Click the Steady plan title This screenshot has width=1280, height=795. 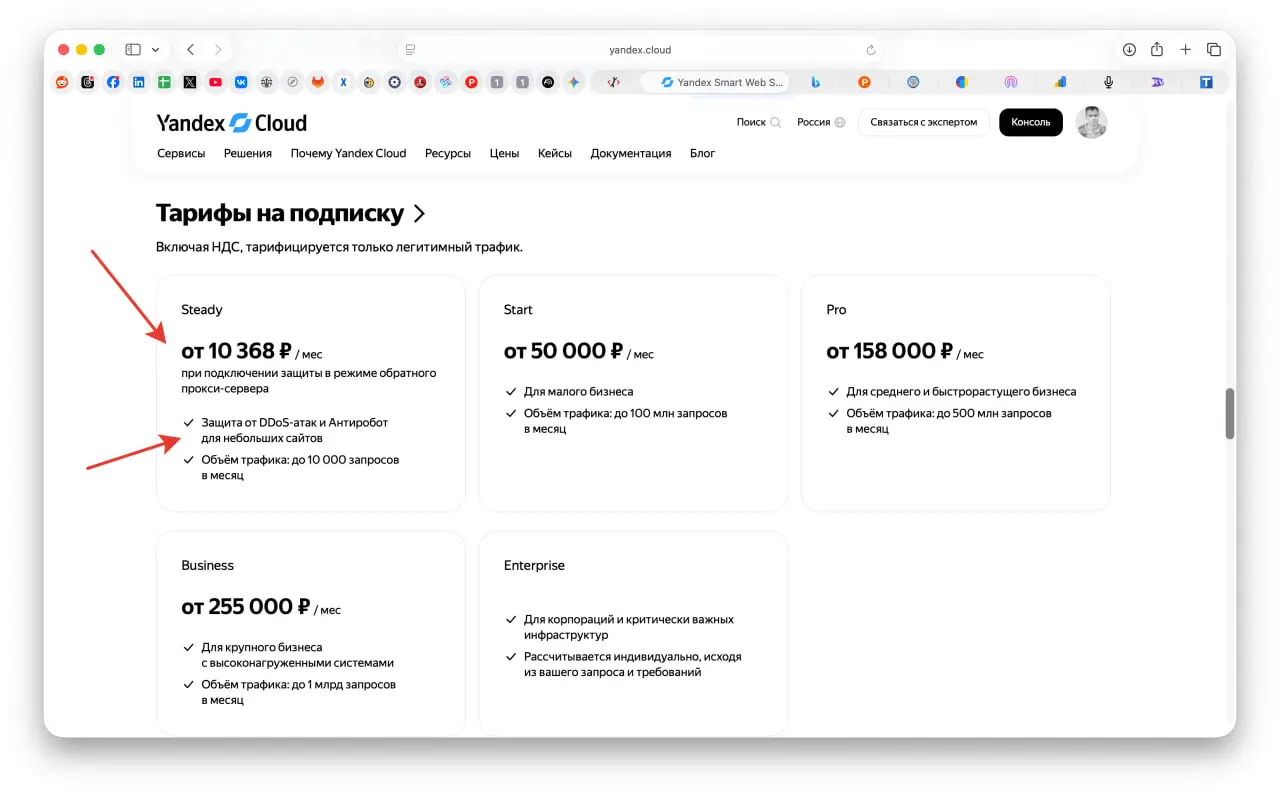[202, 310]
